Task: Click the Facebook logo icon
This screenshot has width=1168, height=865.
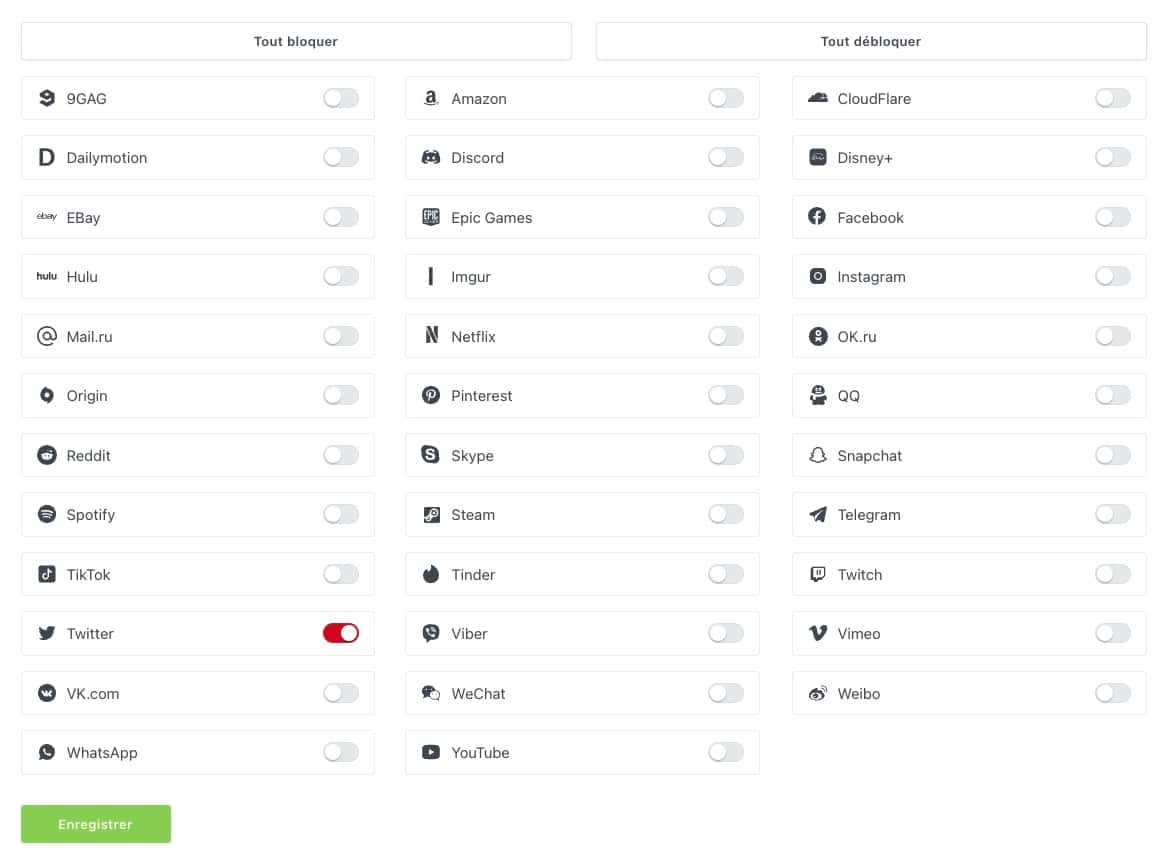Action: point(817,217)
